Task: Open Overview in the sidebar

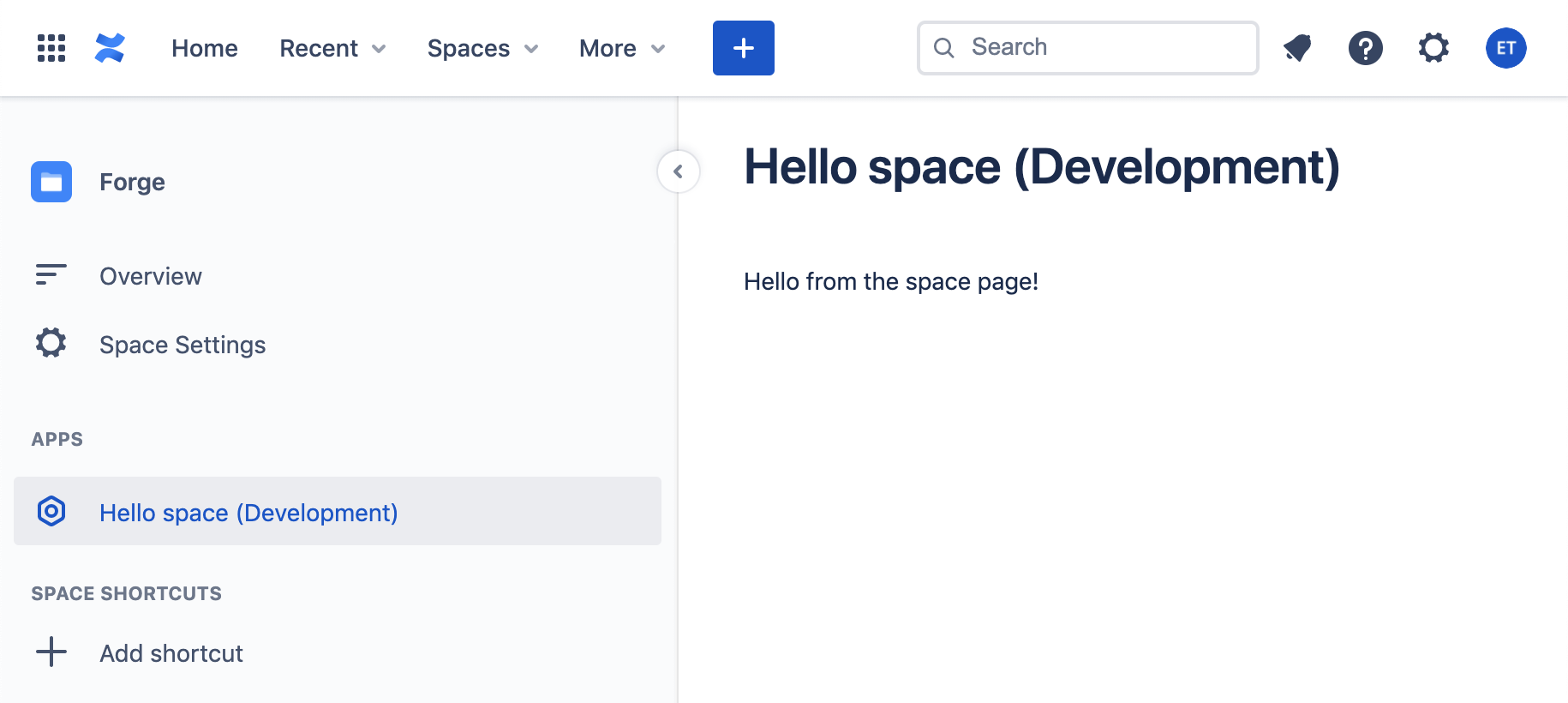Action: click(151, 276)
